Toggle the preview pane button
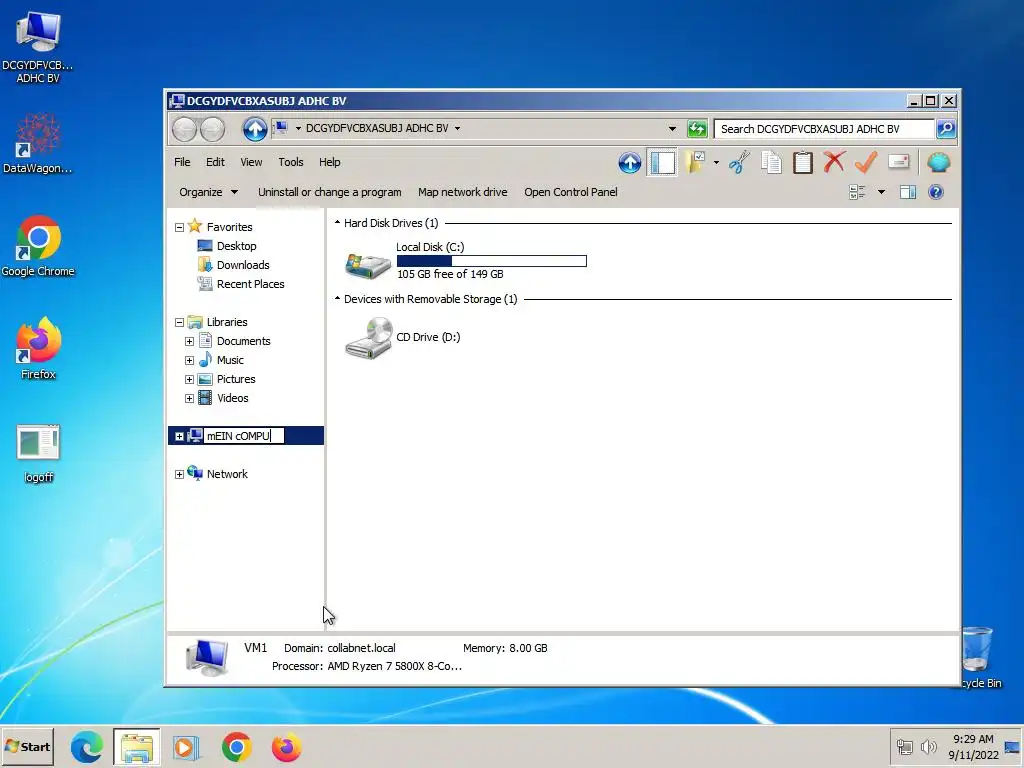 (x=908, y=192)
